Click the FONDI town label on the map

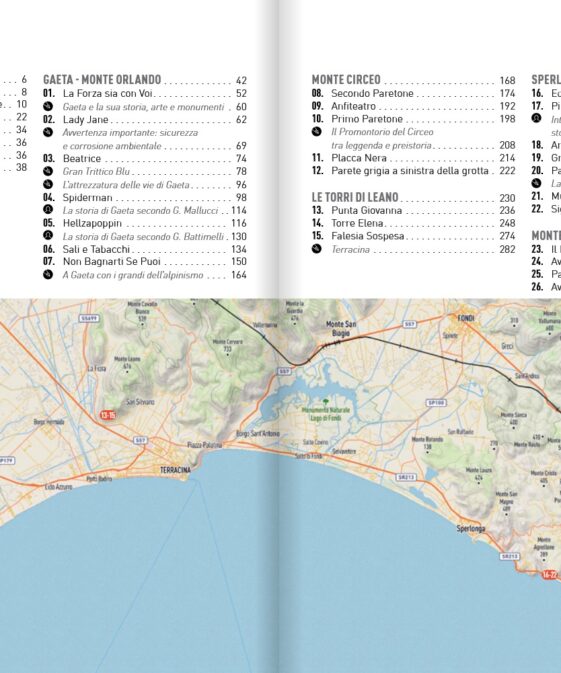click(465, 318)
